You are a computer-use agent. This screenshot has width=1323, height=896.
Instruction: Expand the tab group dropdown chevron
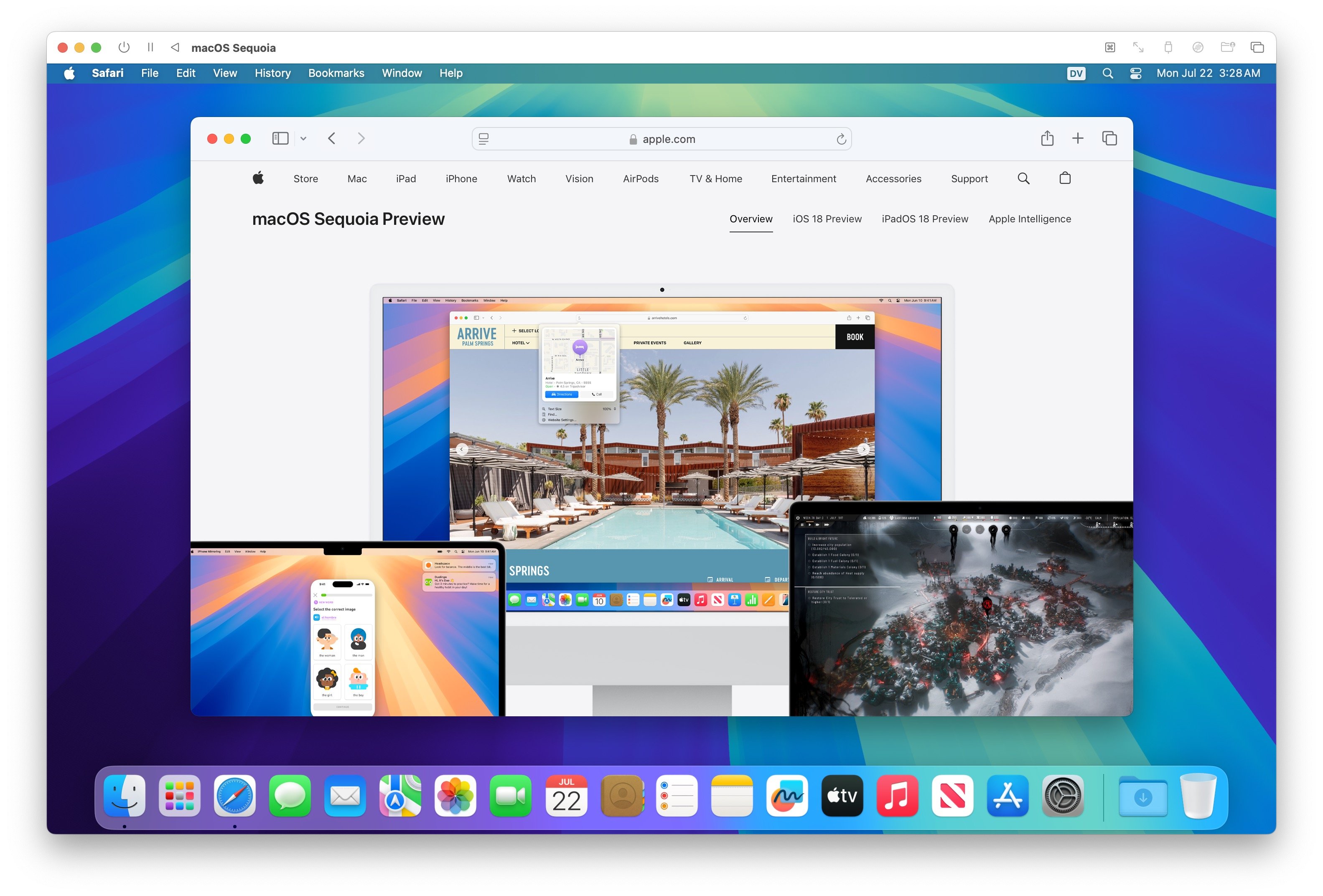[x=303, y=138]
